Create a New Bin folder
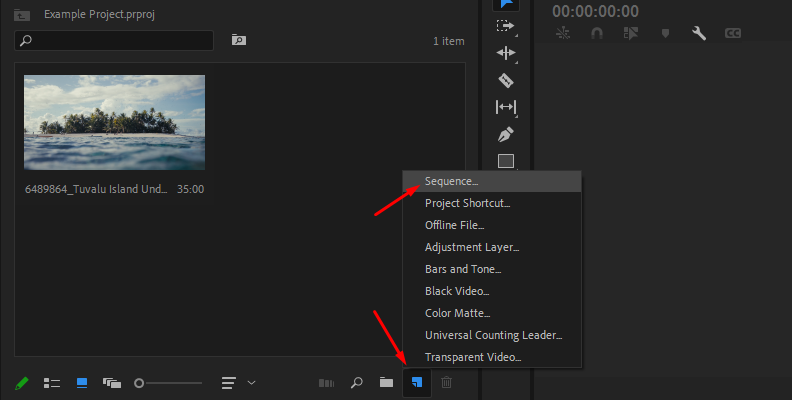The height and width of the screenshot is (400, 792). pyautogui.click(x=386, y=382)
